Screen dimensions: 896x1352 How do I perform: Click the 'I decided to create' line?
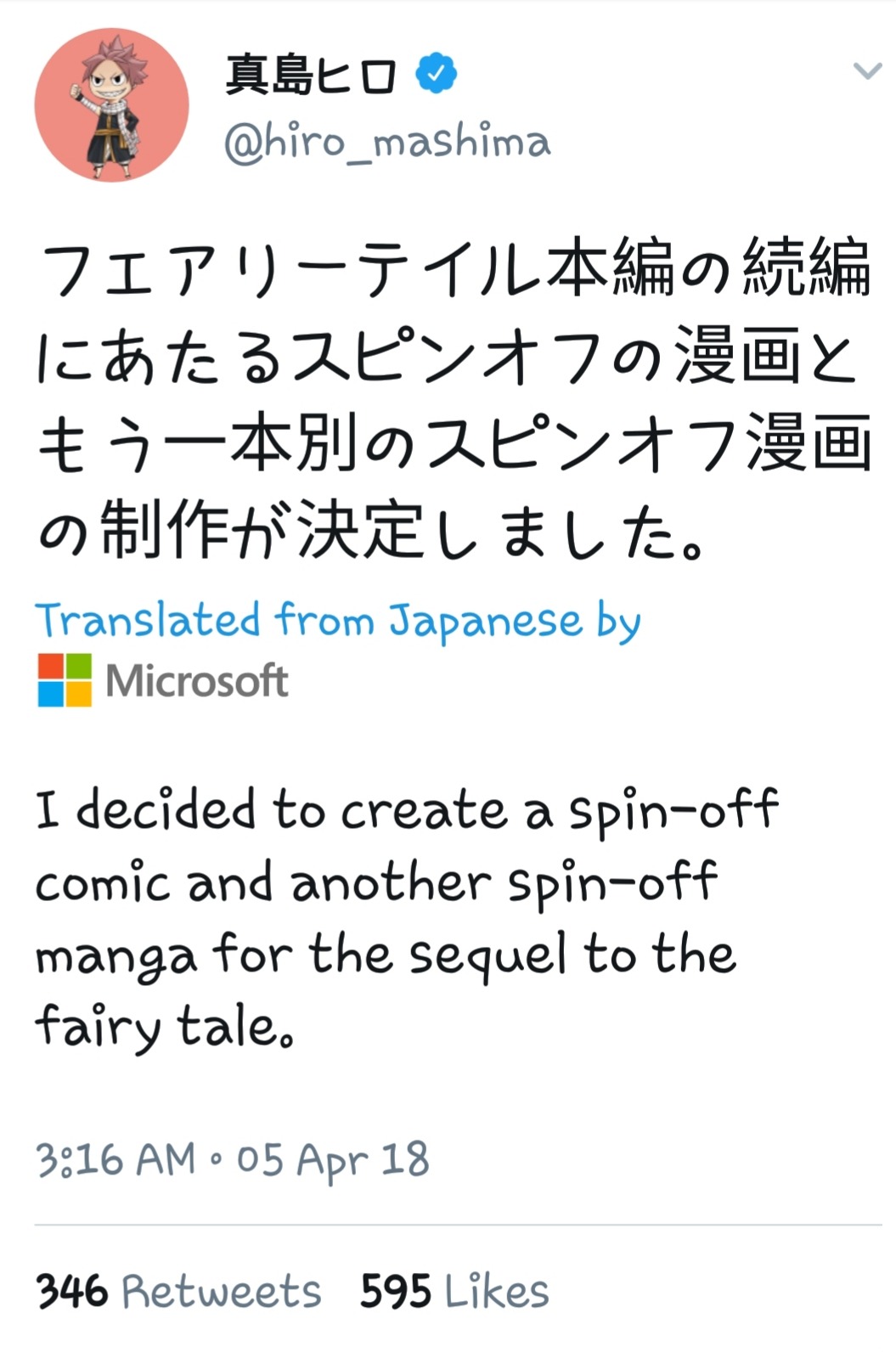click(x=406, y=811)
